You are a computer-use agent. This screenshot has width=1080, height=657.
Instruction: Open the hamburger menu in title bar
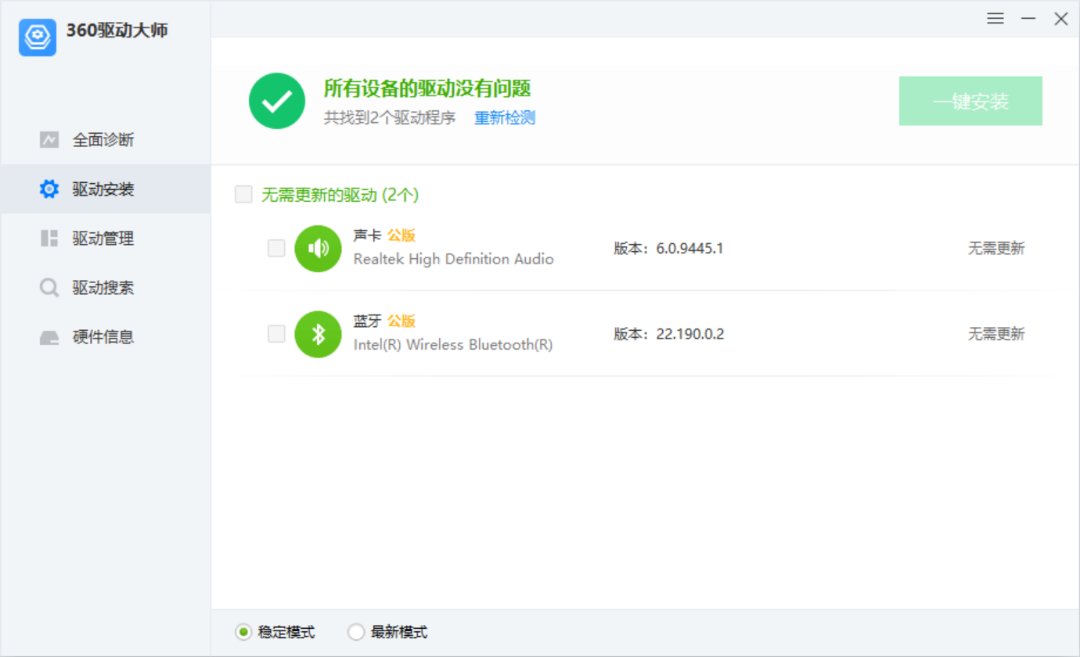995,19
